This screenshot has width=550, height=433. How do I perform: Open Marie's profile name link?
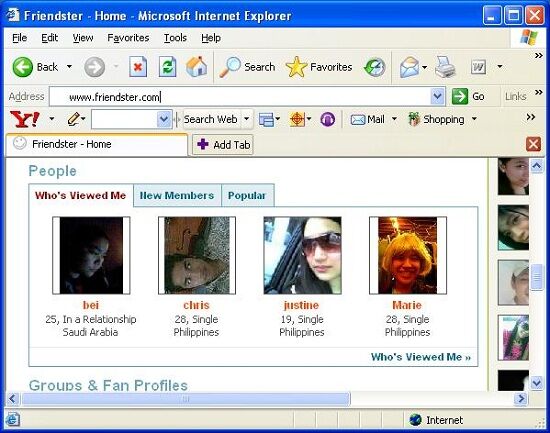[x=407, y=305]
